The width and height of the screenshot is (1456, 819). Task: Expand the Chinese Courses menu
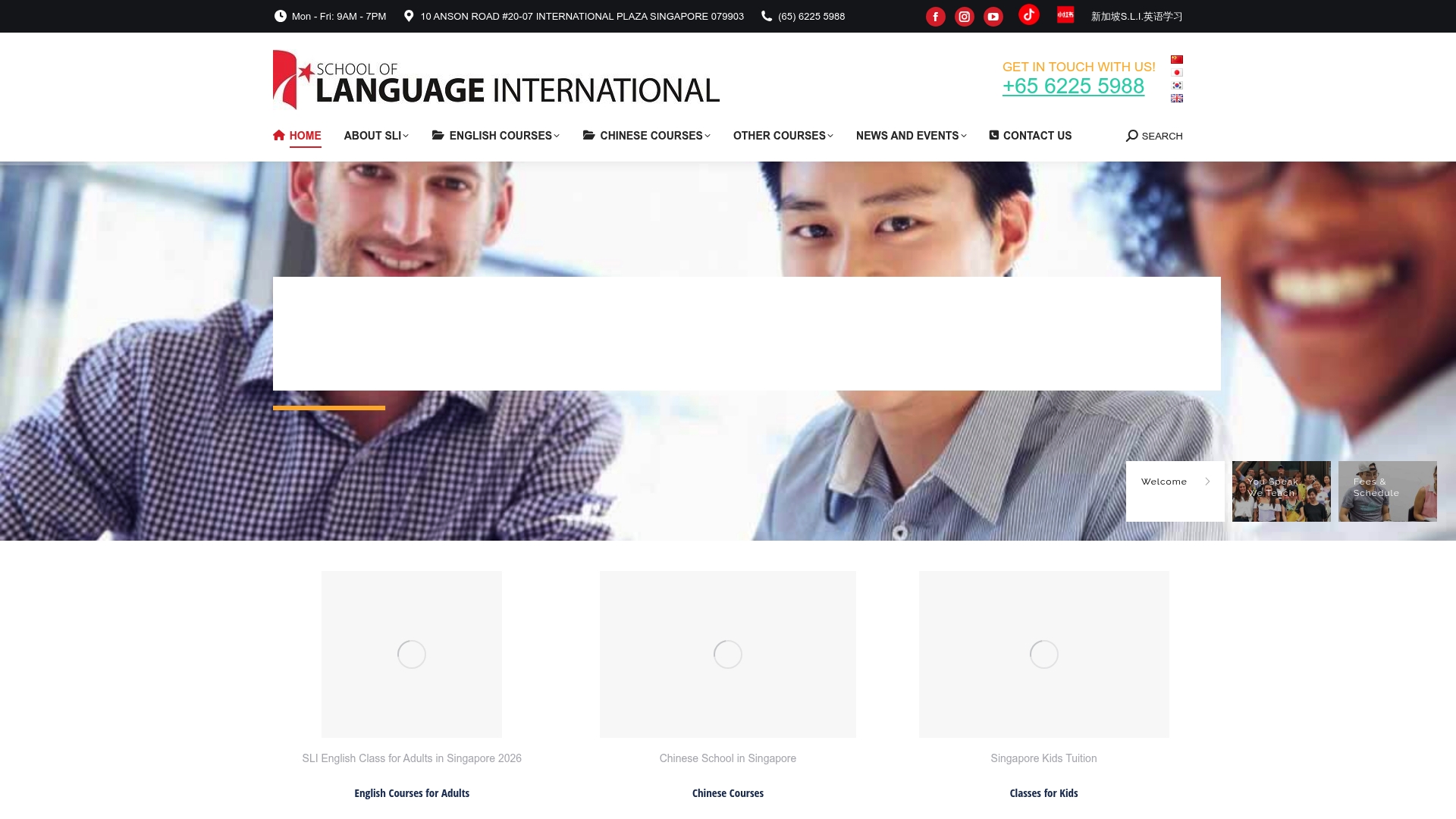(646, 136)
